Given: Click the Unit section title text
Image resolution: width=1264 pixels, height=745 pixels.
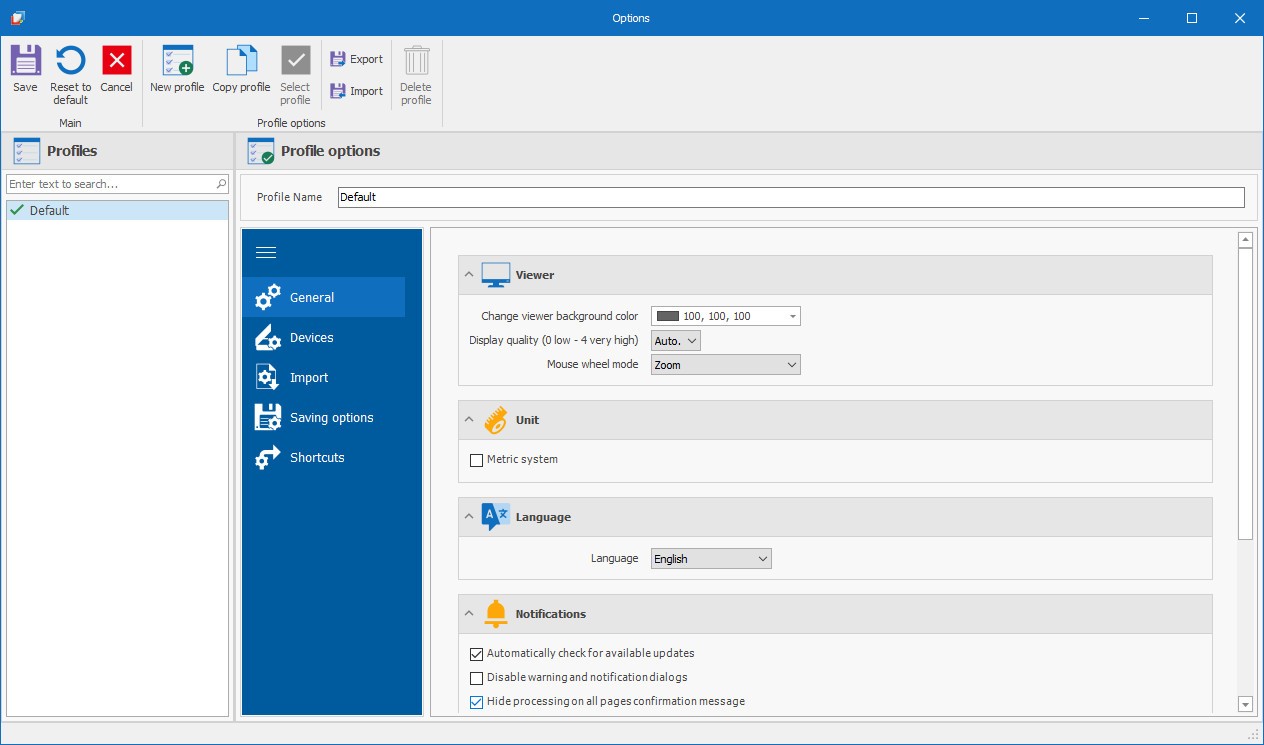Looking at the screenshot, I should click(527, 420).
